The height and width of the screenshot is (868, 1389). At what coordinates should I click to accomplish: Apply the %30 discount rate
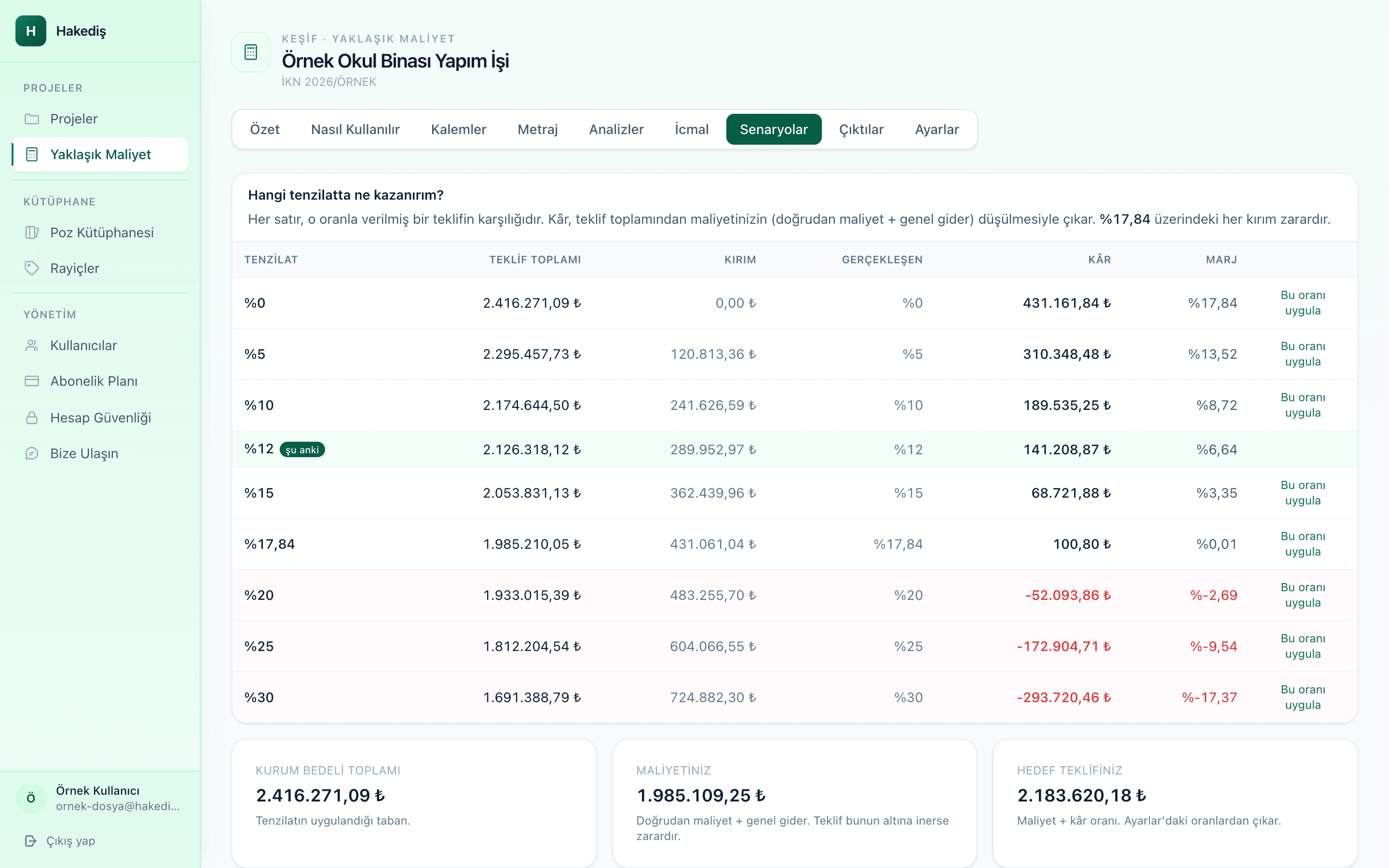click(1303, 697)
